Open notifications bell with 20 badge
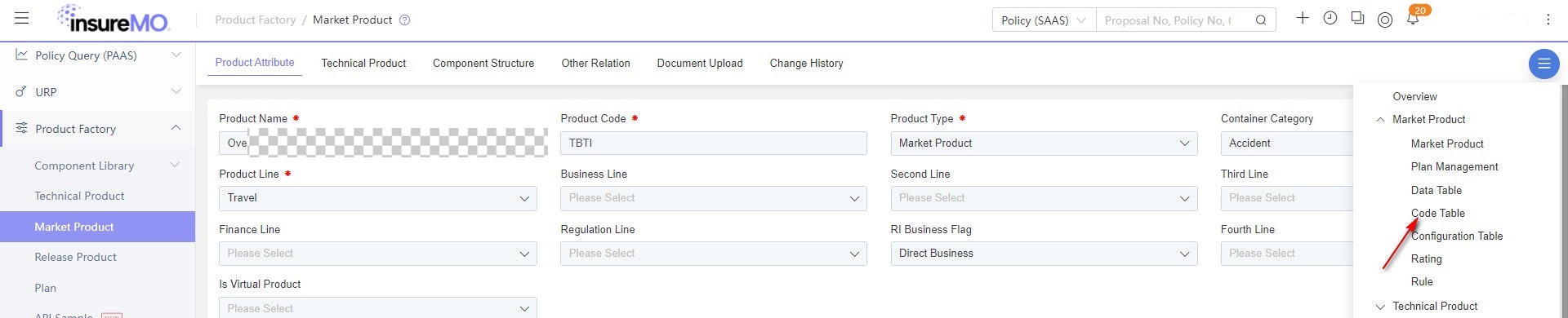This screenshot has width=1568, height=318. coord(1413,18)
